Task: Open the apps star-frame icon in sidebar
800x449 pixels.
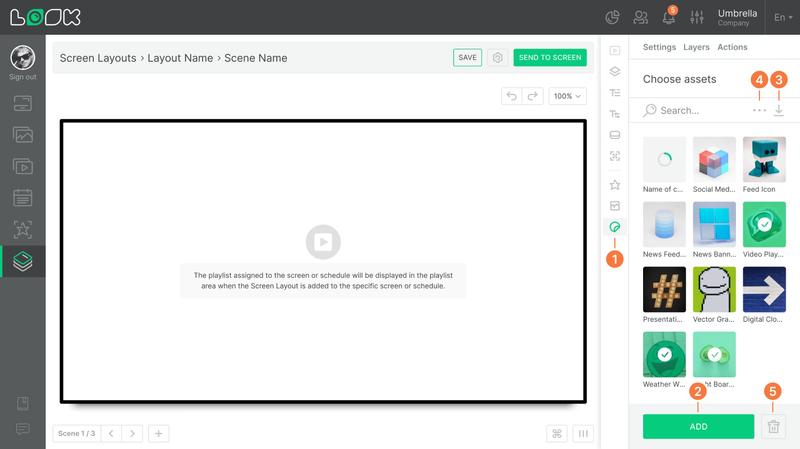Action: (x=22, y=229)
